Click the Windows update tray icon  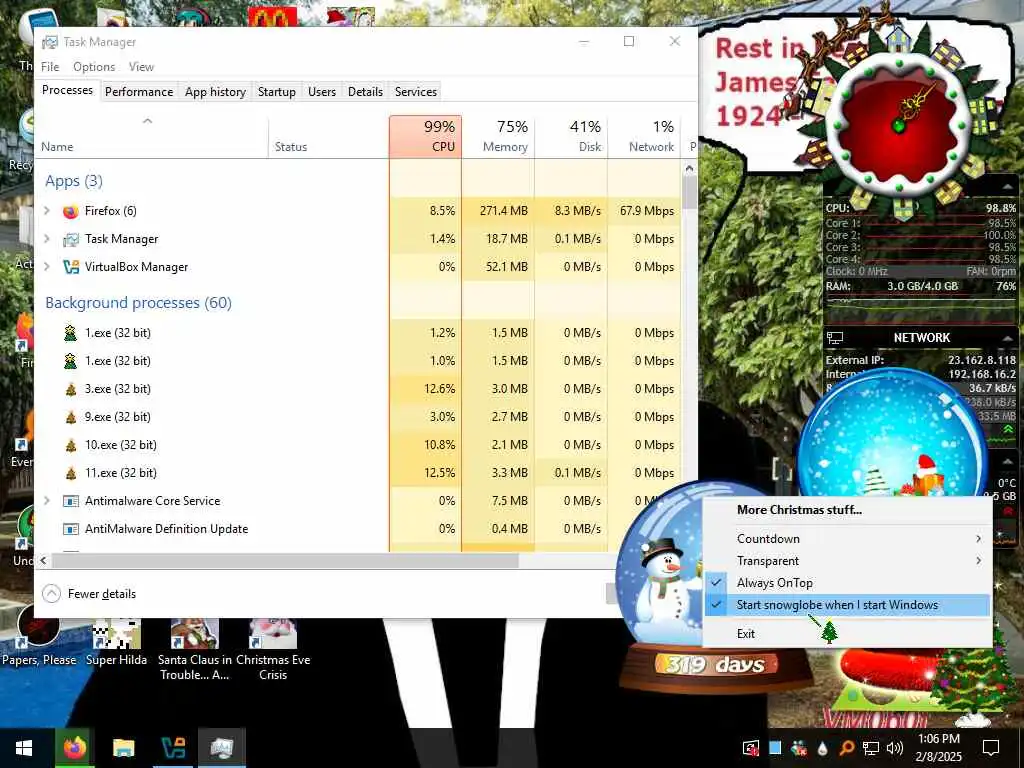(751, 748)
